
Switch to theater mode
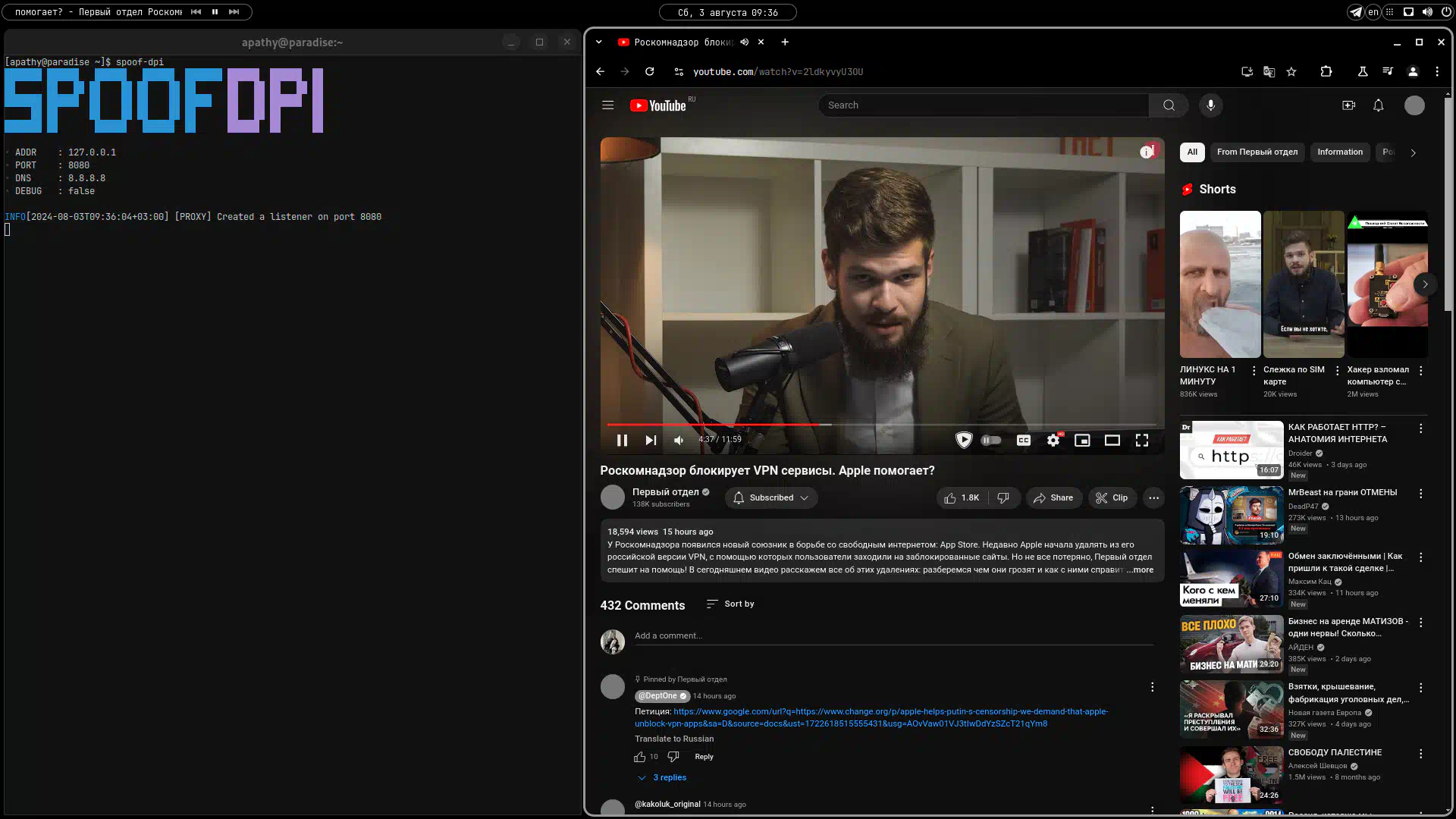(x=1112, y=440)
